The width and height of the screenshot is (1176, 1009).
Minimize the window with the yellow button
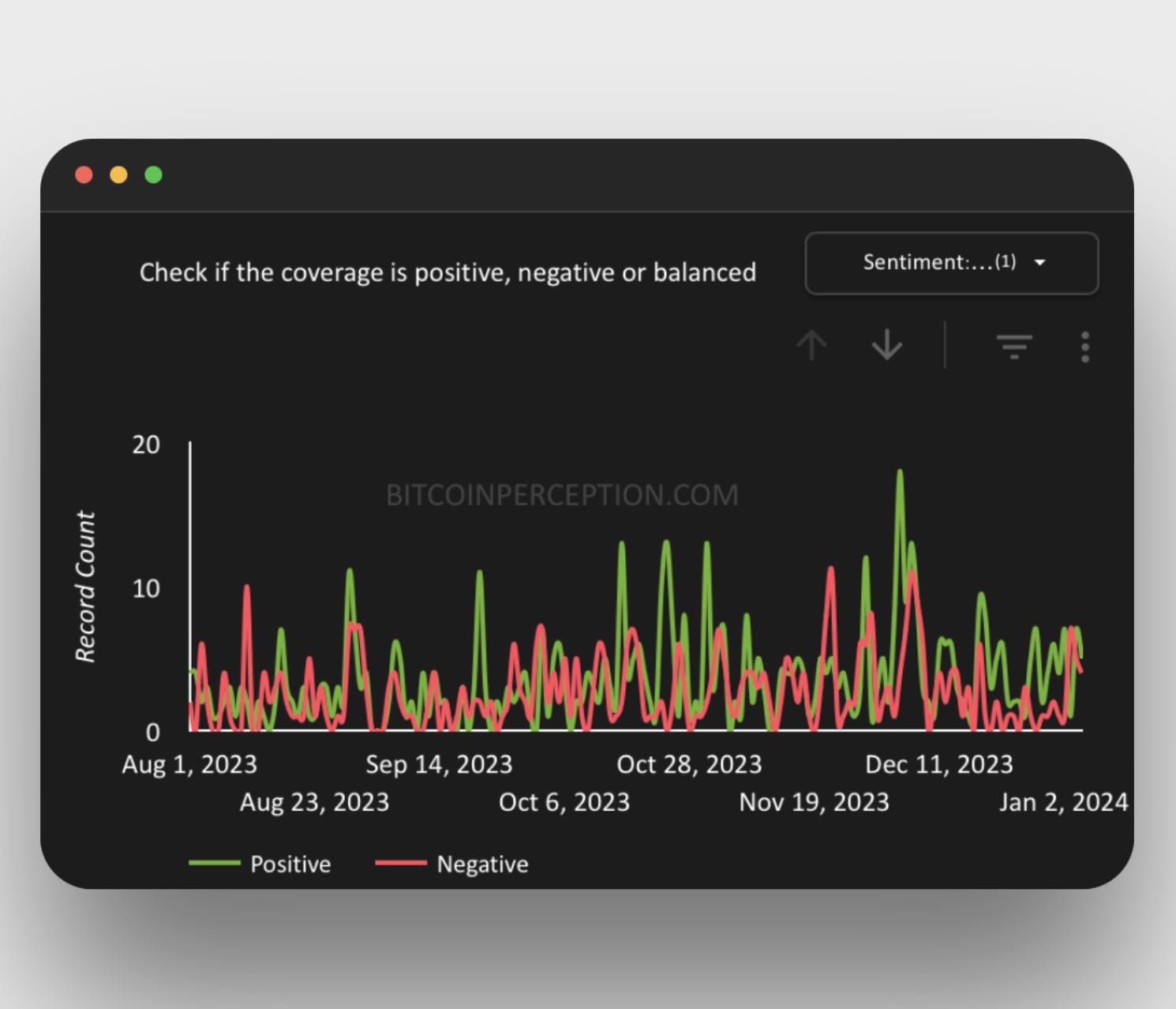coord(118,174)
